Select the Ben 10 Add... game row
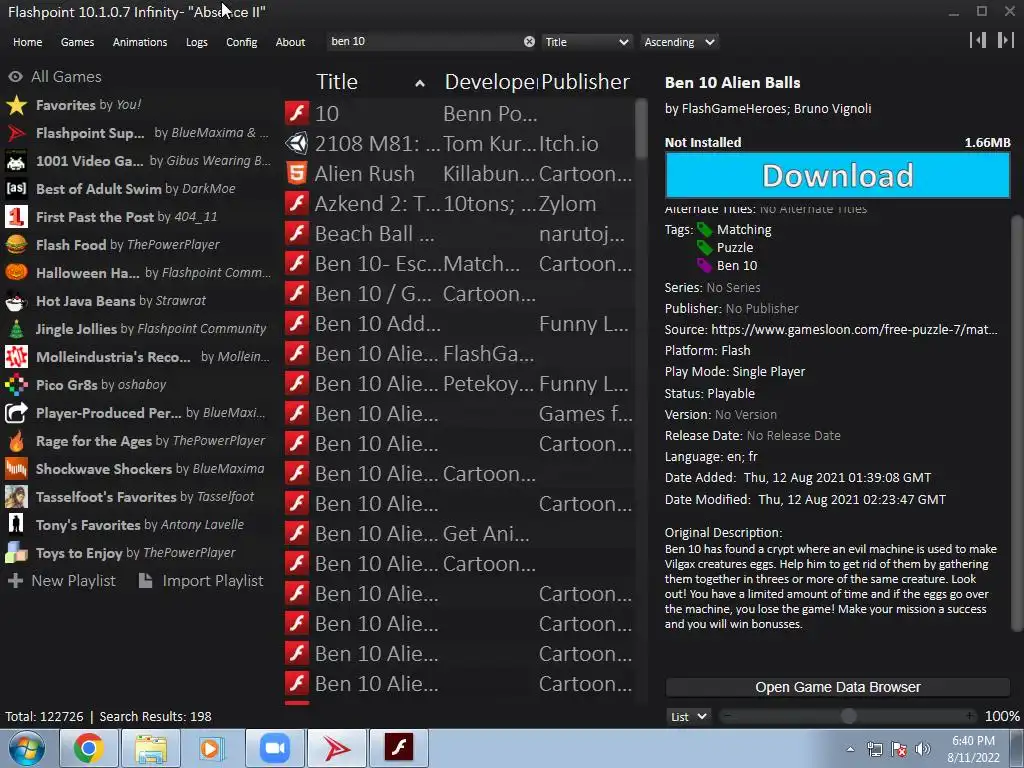Screen dimensions: 1024x768 [x=459, y=323]
